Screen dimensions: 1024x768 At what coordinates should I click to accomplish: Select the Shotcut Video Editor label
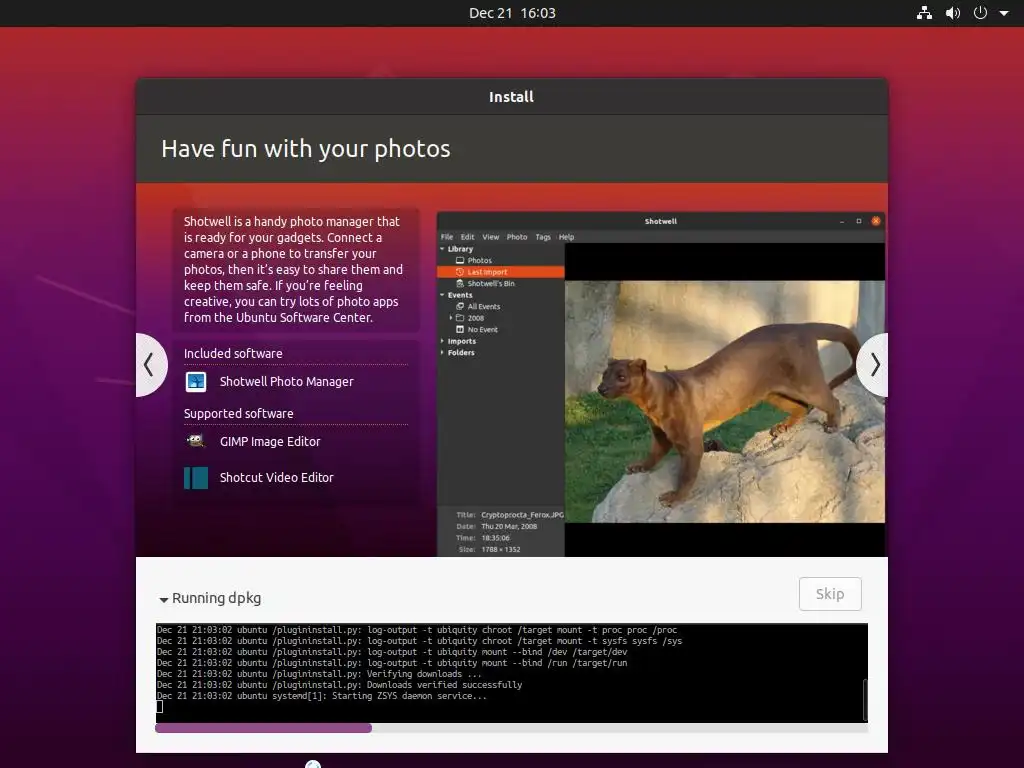(276, 477)
